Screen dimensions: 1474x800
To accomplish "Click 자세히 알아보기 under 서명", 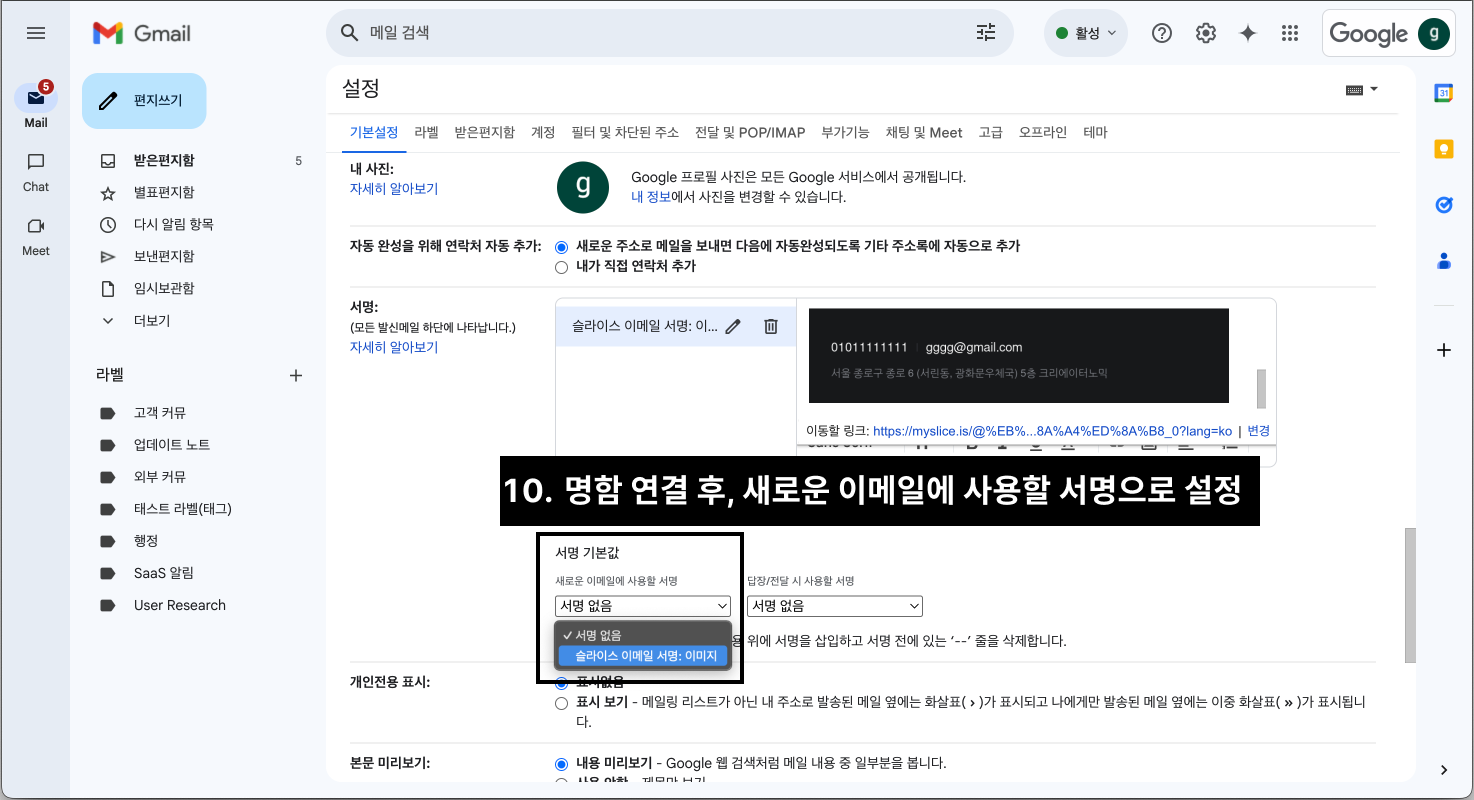I will pyautogui.click(x=394, y=347).
